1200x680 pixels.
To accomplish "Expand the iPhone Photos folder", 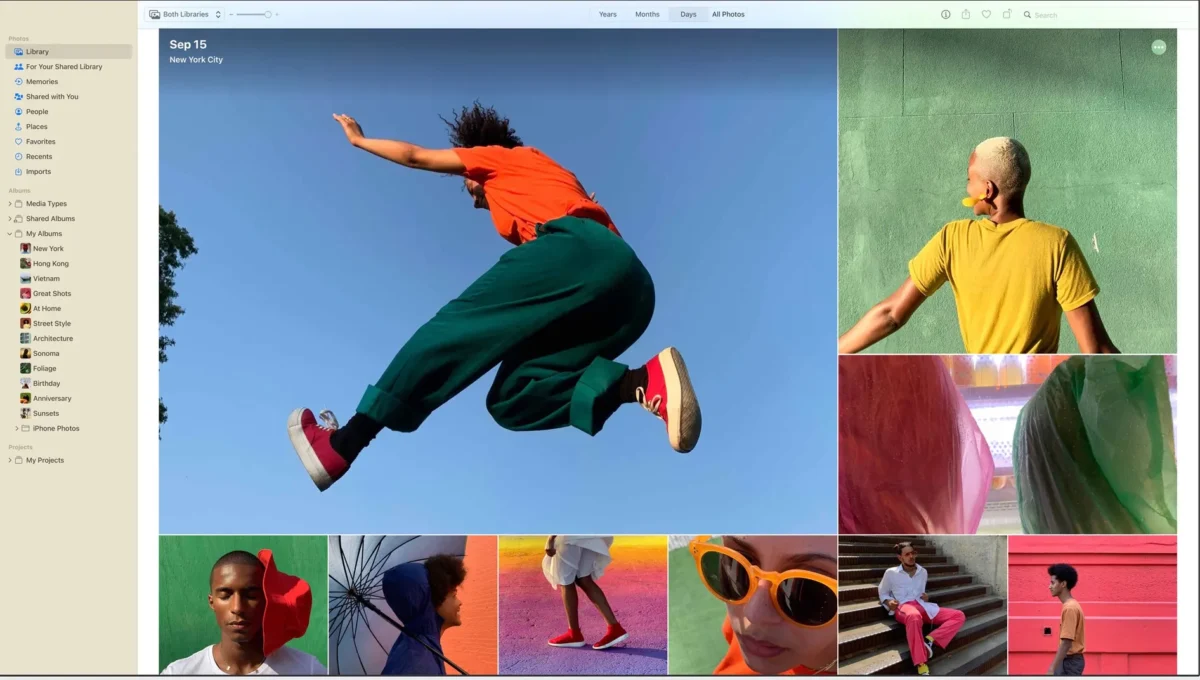I will click(16, 428).
